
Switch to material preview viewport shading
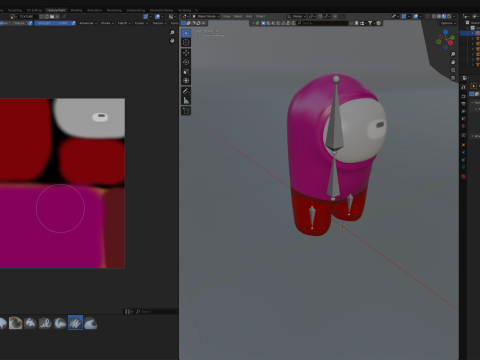(444, 16)
